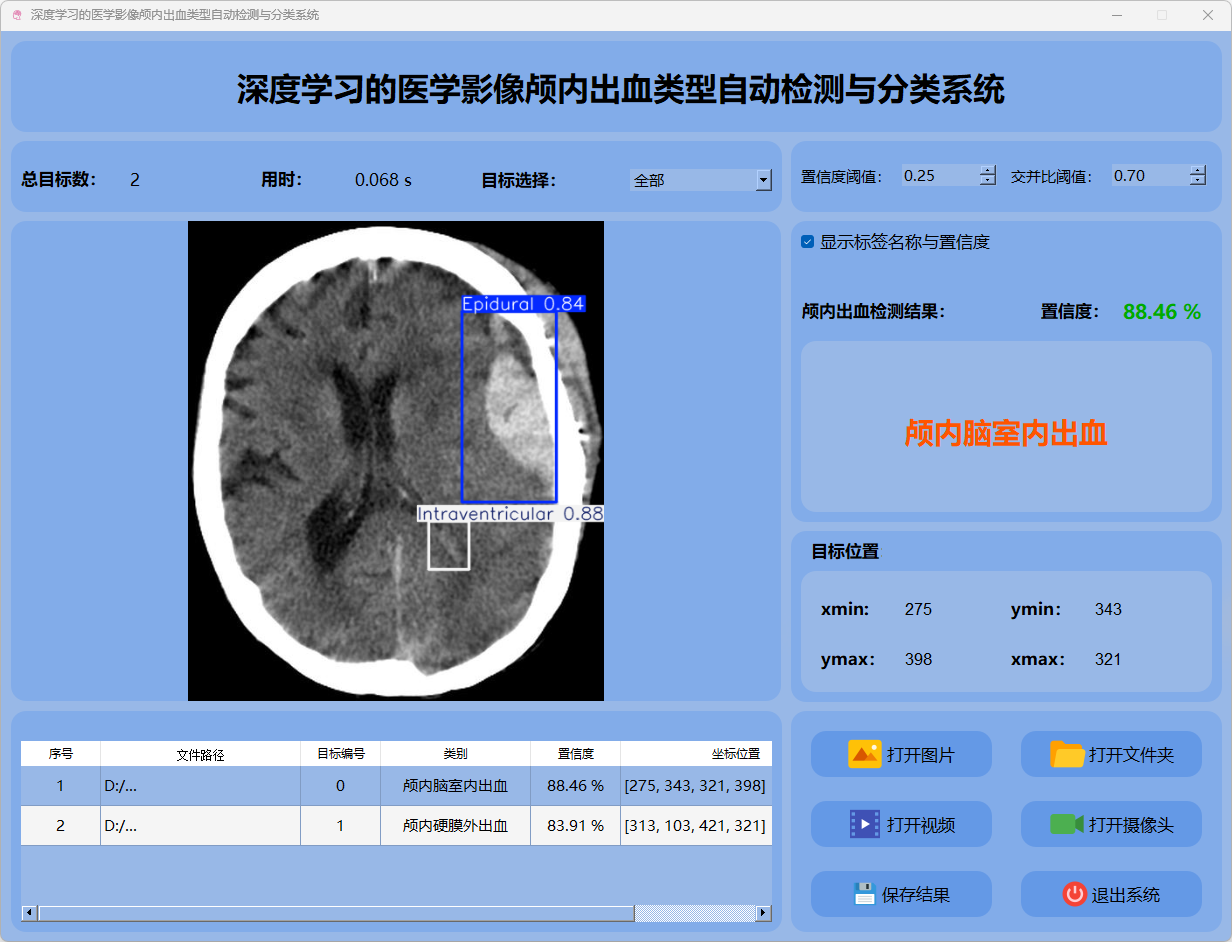
Task: Decrease the IoU threshold with down arrow
Action: pos(1198,181)
